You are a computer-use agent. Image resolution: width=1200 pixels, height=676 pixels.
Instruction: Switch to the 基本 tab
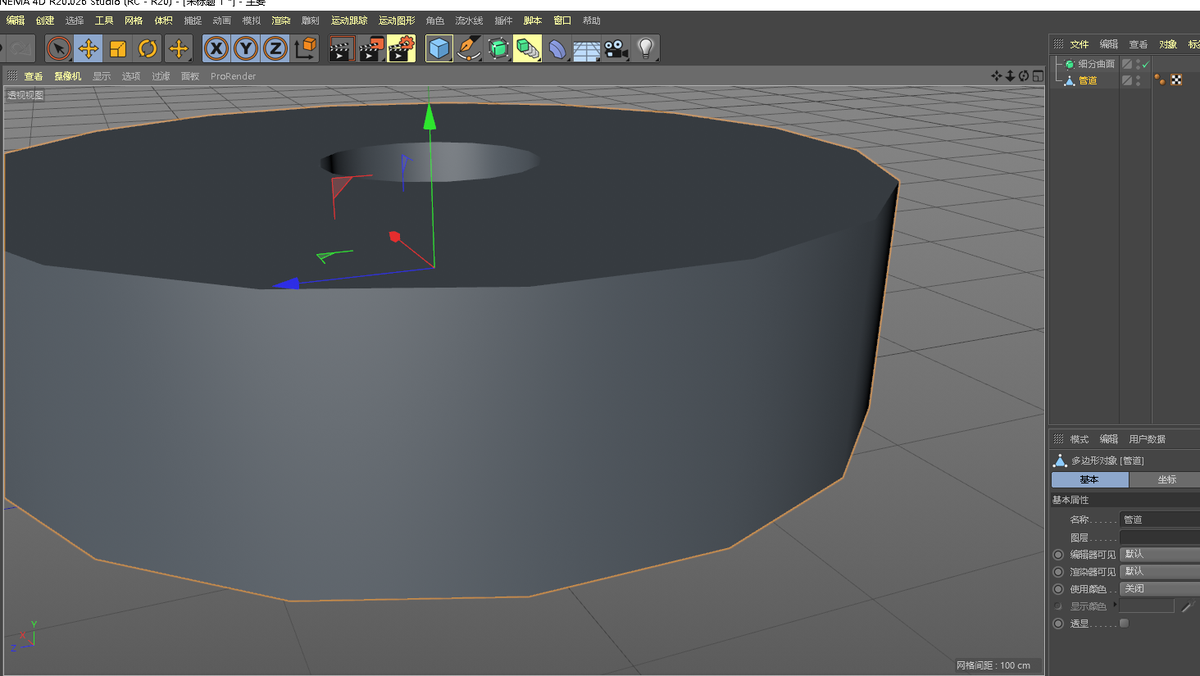[1089, 480]
